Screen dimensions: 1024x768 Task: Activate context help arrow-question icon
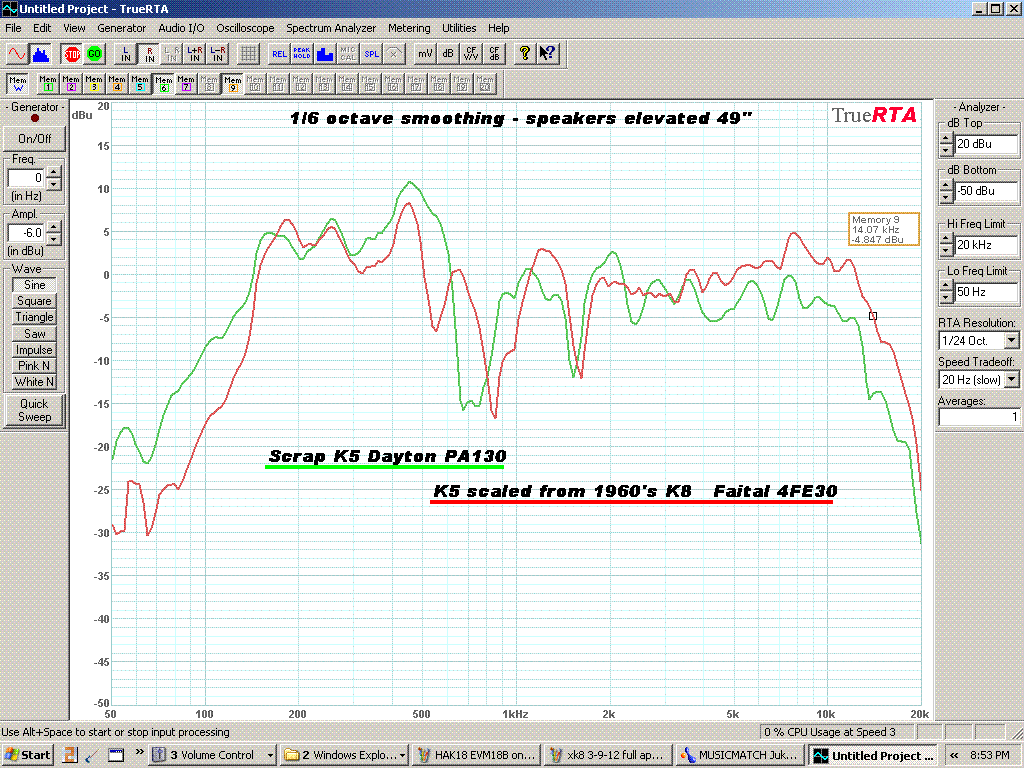click(547, 54)
